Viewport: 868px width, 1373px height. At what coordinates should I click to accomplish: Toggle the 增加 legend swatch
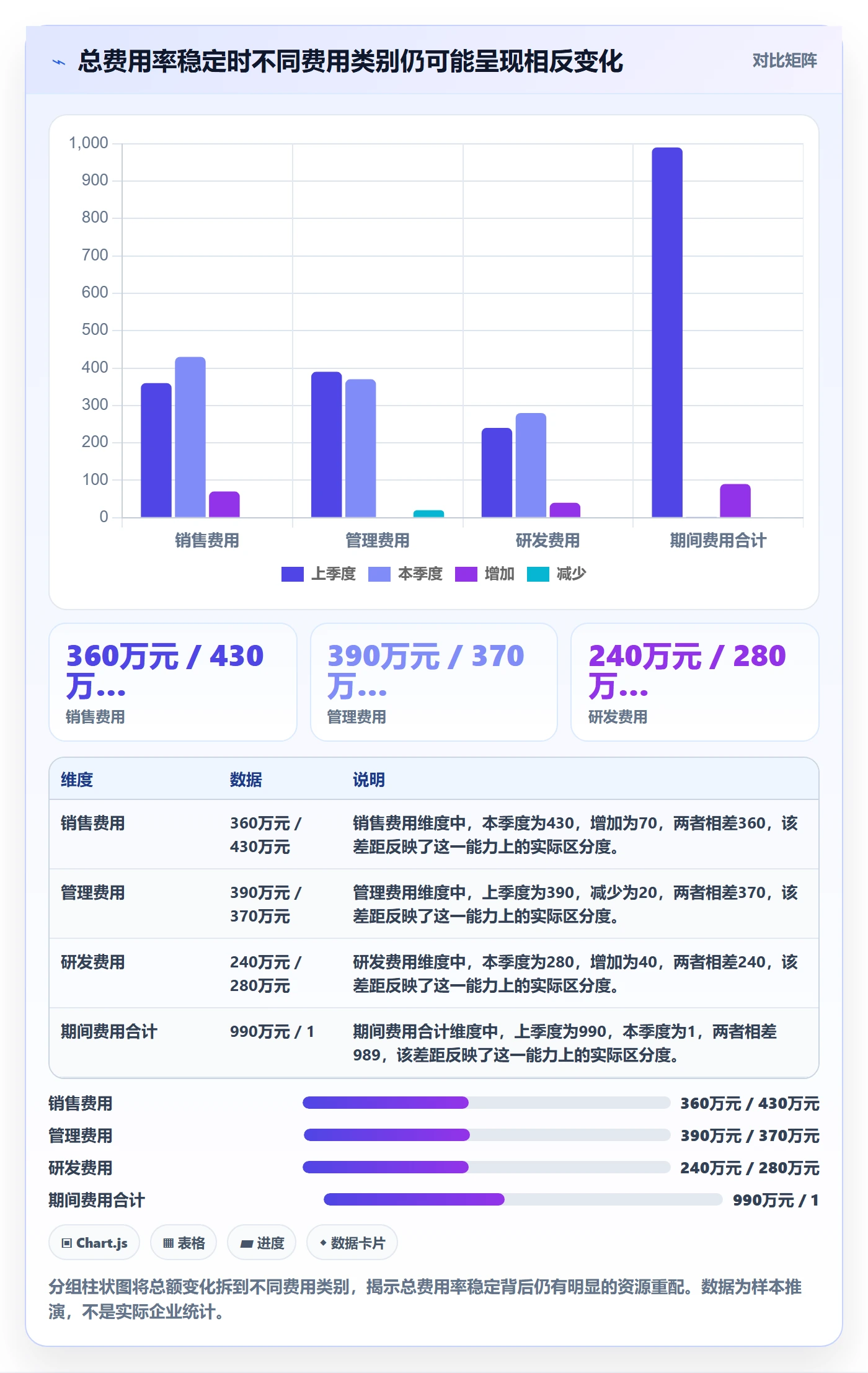click(x=466, y=574)
